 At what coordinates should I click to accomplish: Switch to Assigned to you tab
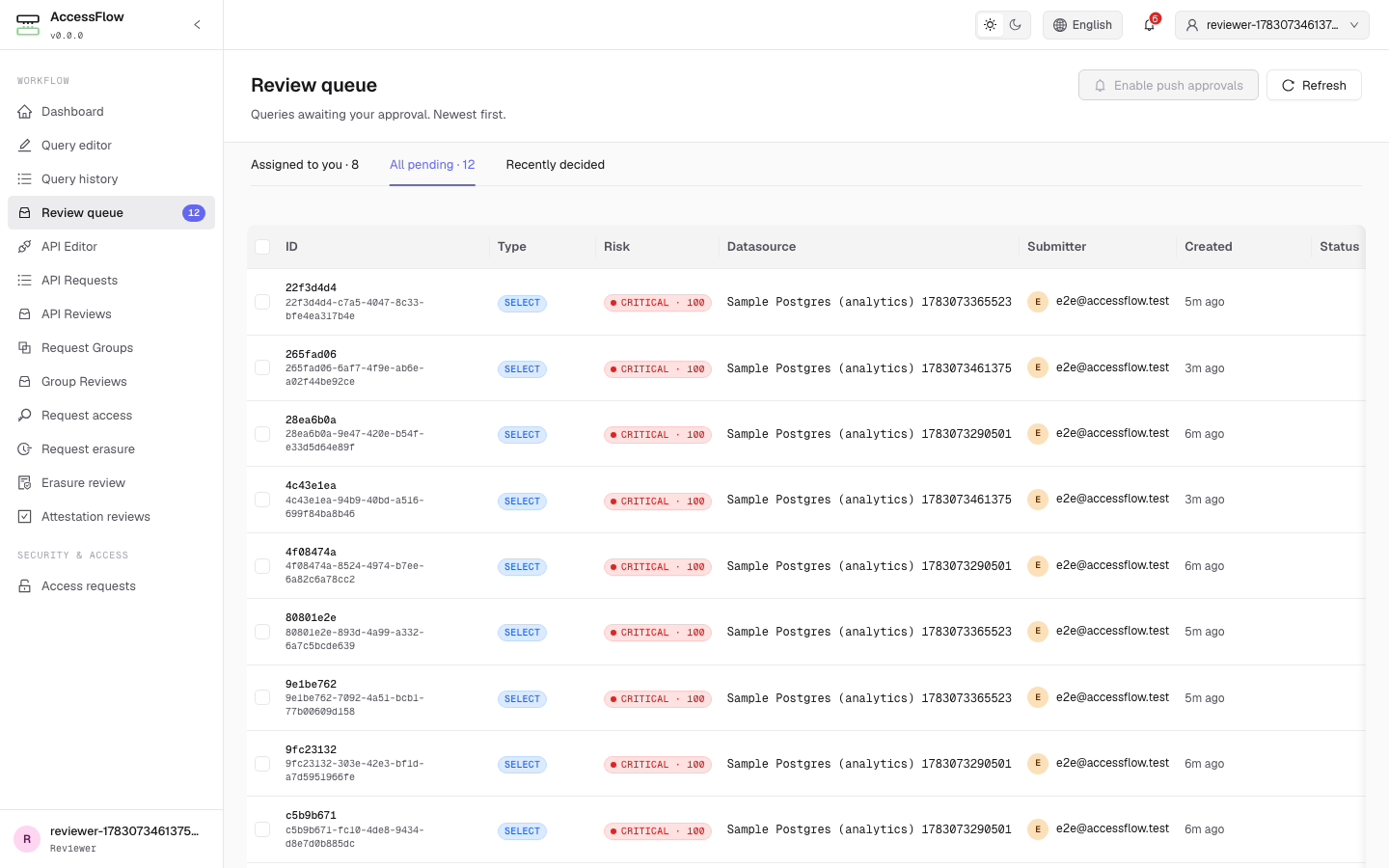[x=305, y=165]
